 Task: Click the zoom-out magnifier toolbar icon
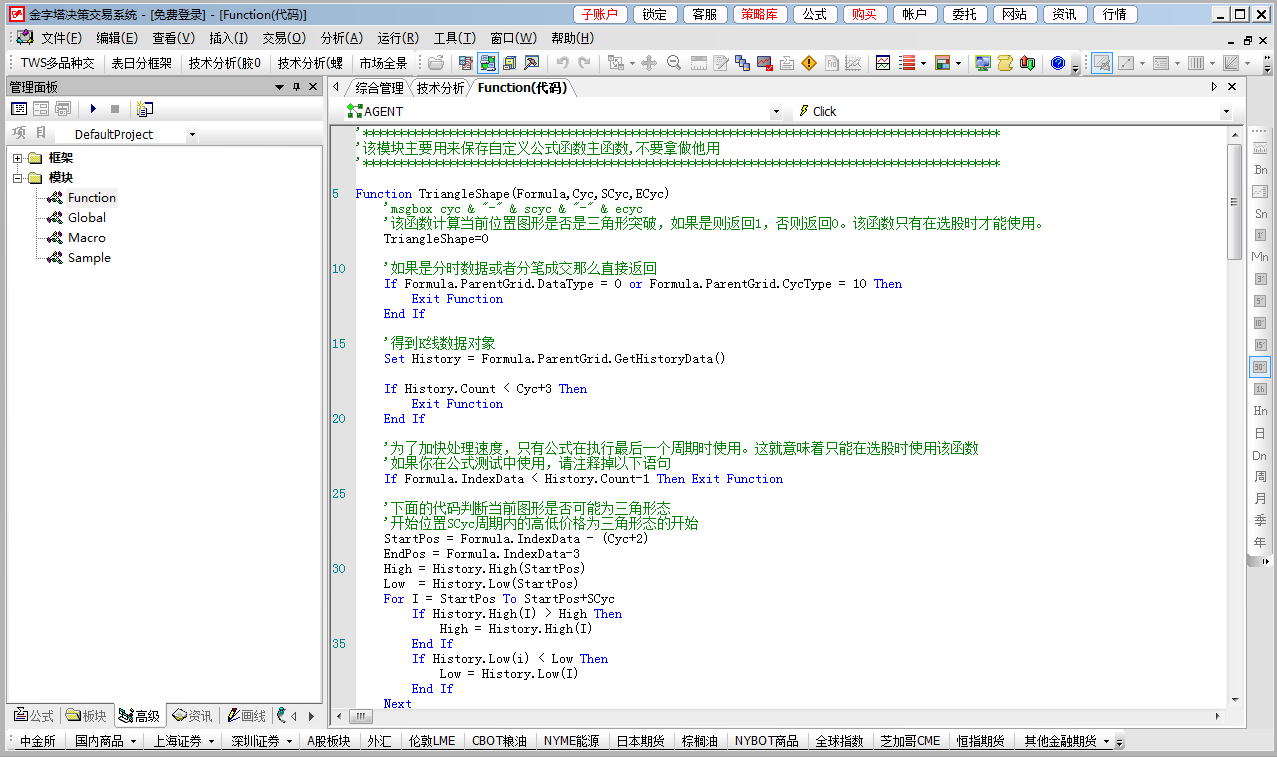(x=674, y=64)
